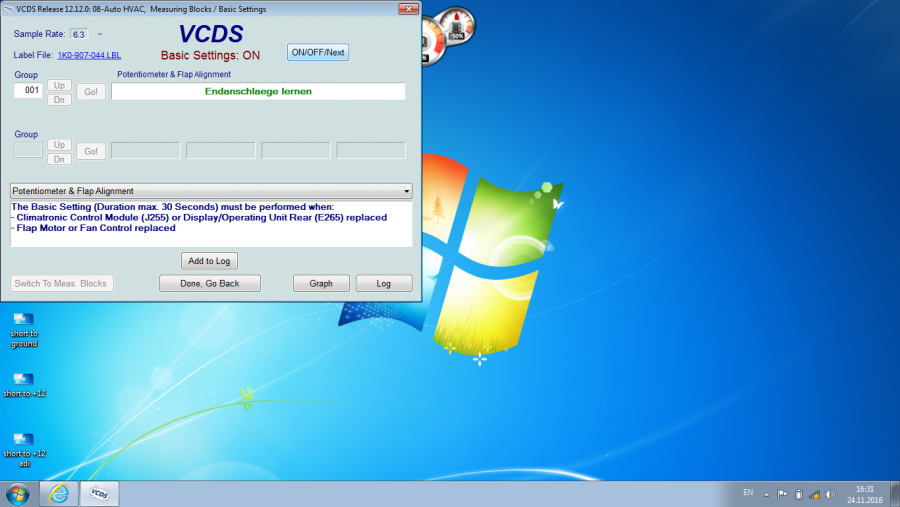Click the VCDS taskbar icon

pyautogui.click(x=99, y=493)
